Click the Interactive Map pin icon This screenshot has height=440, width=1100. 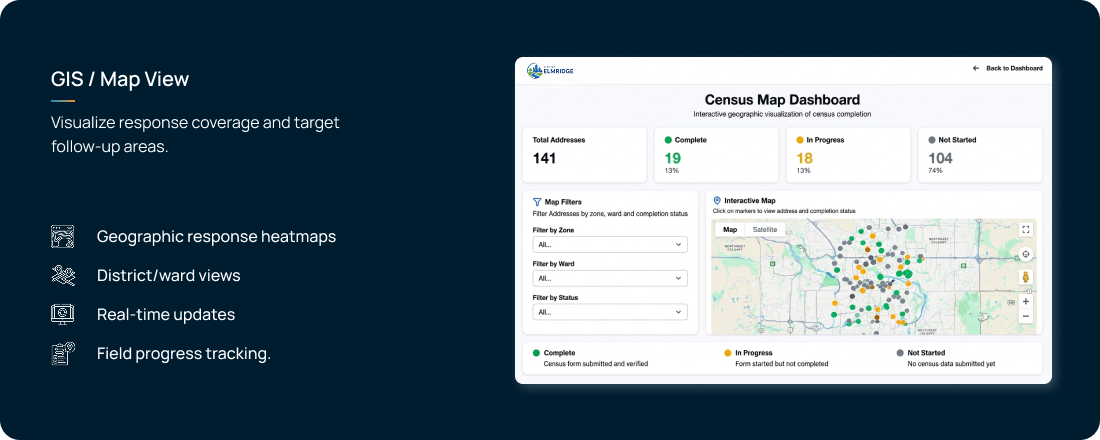pyautogui.click(x=717, y=201)
